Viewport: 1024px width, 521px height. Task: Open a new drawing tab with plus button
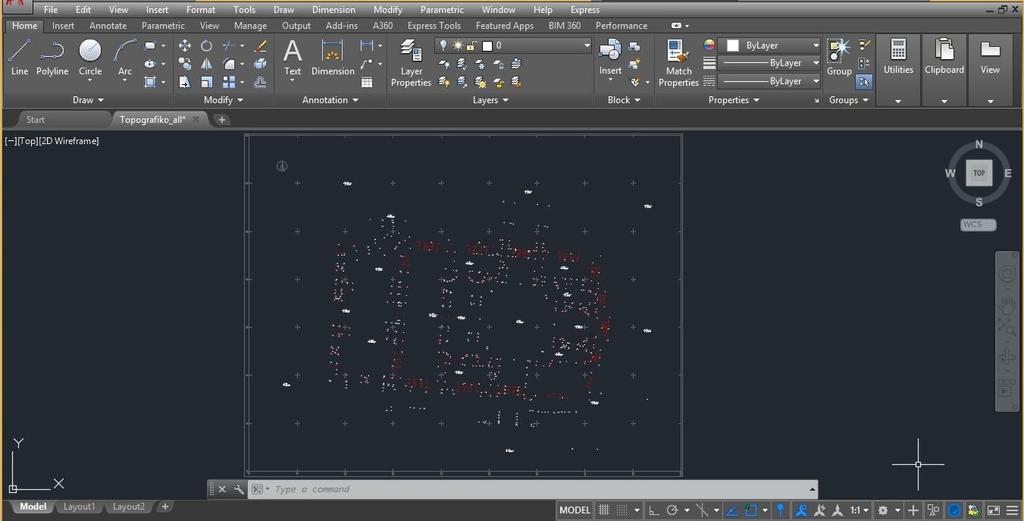click(221, 119)
